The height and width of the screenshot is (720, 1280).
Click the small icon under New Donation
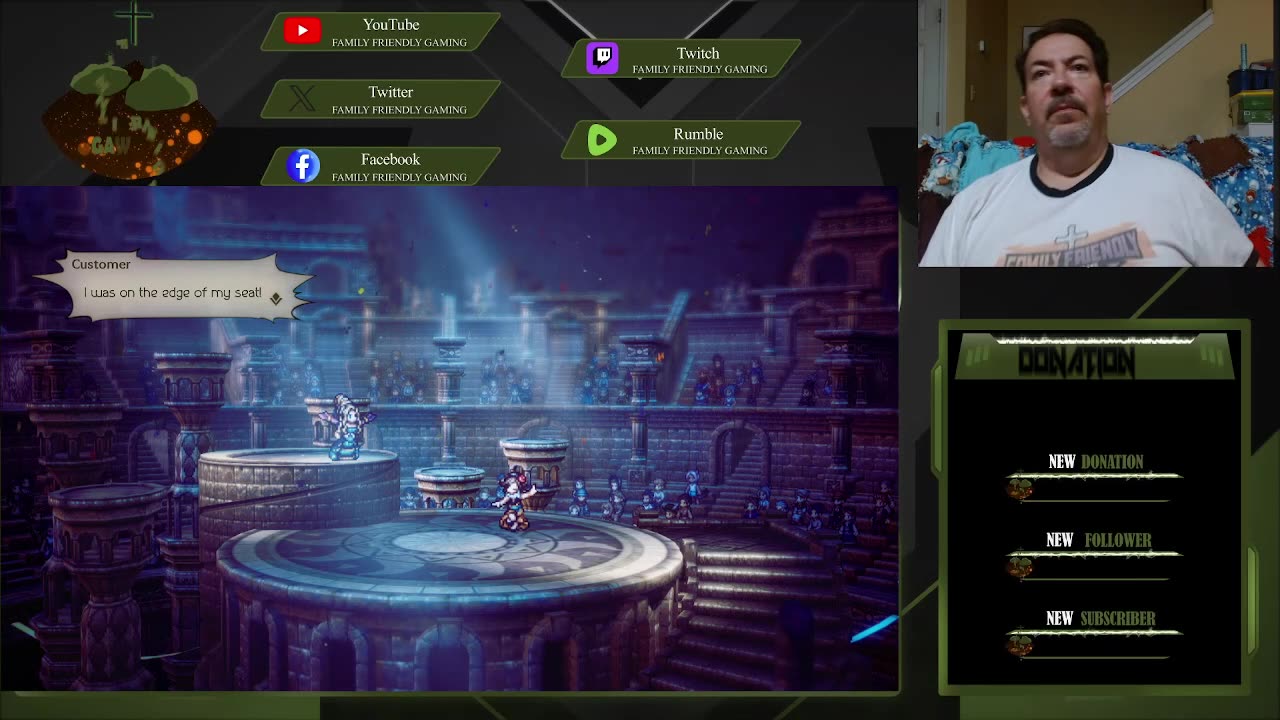pyautogui.click(x=1020, y=488)
